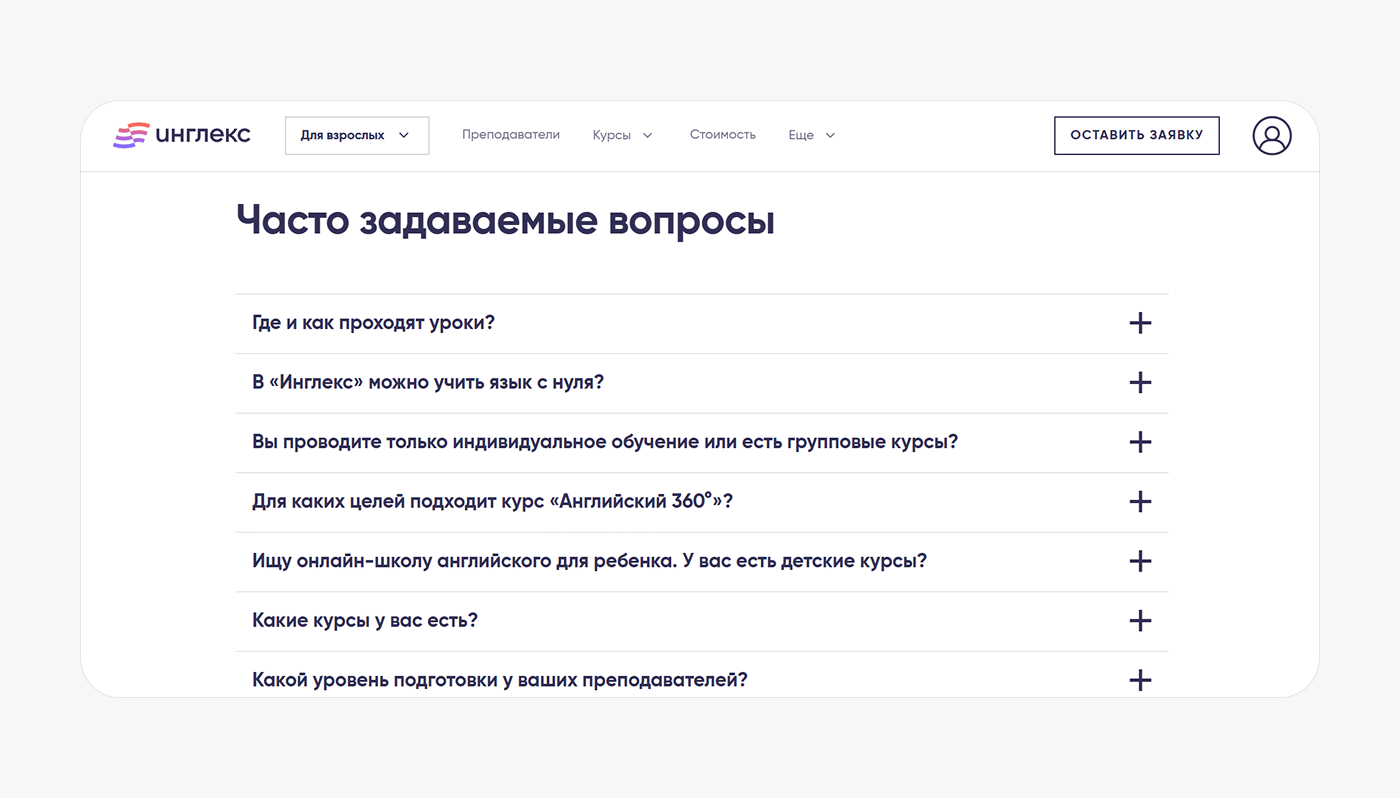Open the user profile icon
Viewport: 1400px width, 798px height.
[1272, 136]
